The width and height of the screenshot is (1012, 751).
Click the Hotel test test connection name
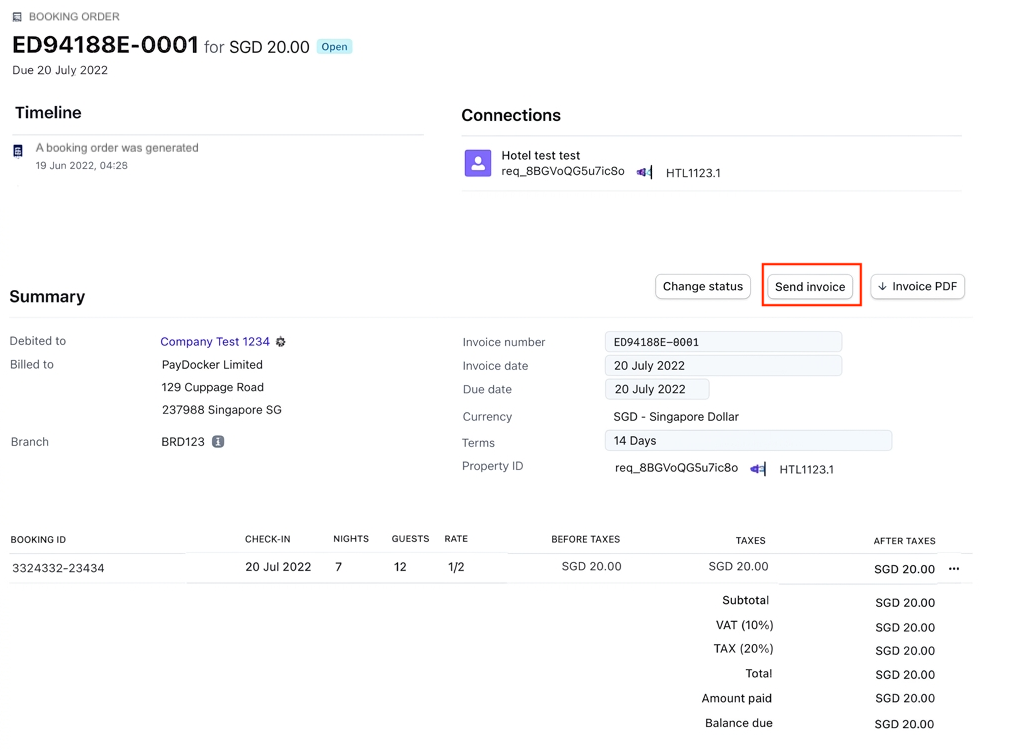[x=541, y=156]
